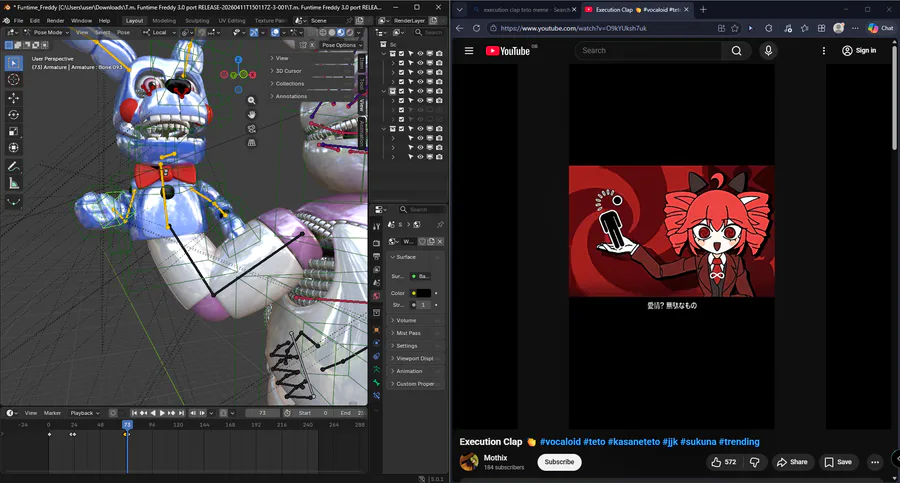Open the World properties tab icon
The width and height of the screenshot is (900, 483).
377,296
